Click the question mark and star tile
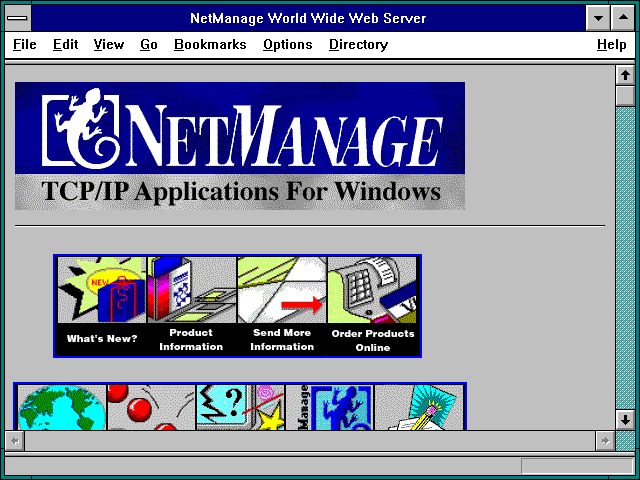The height and width of the screenshot is (480, 640). pos(240,407)
